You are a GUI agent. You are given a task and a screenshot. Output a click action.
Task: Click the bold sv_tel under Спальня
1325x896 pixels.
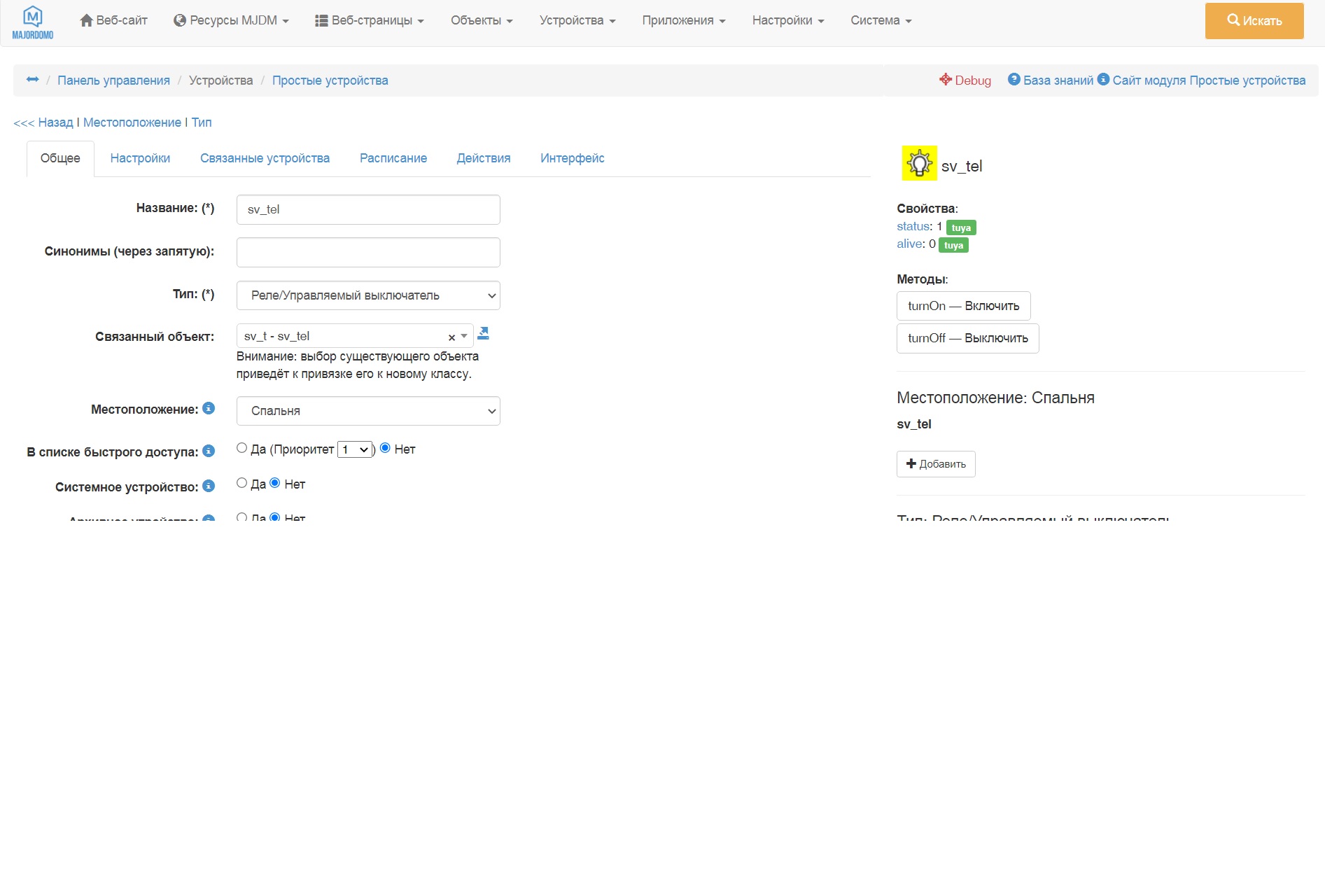point(914,424)
